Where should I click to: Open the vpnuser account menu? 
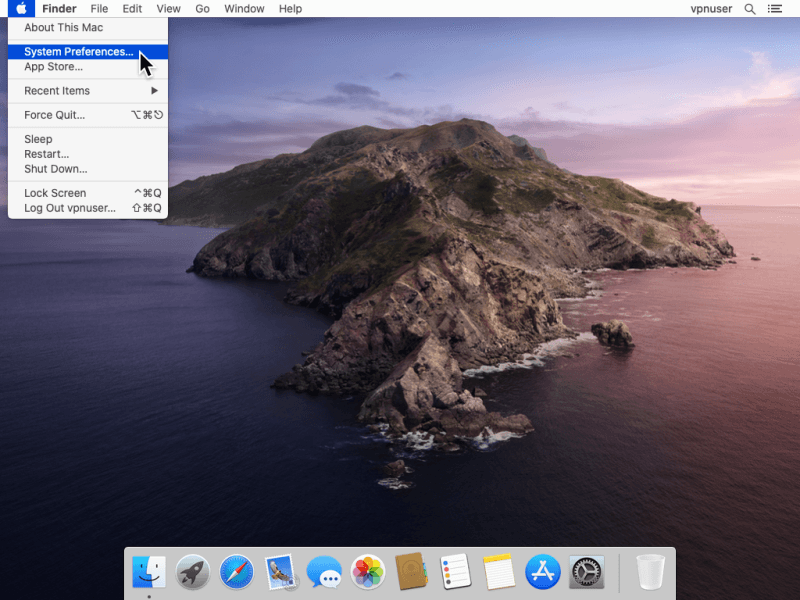tap(711, 9)
